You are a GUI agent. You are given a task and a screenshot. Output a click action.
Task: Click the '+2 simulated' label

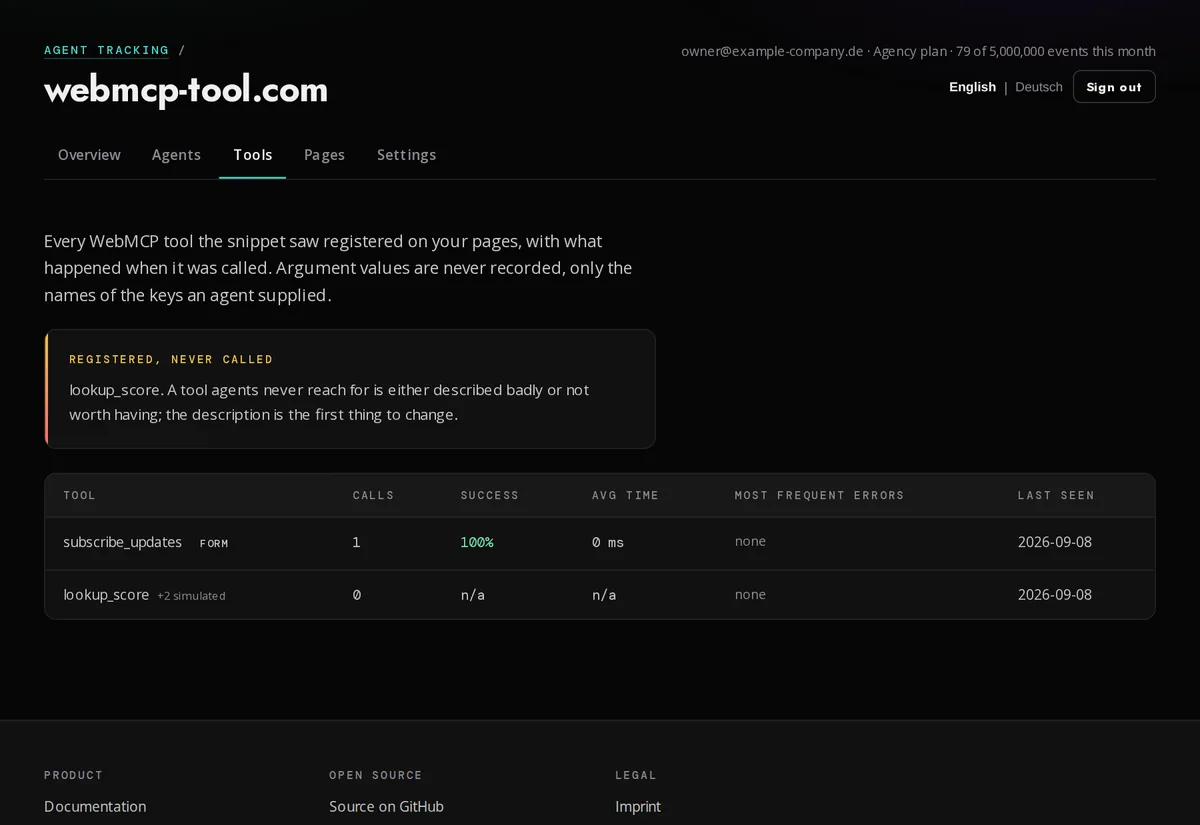[191, 595]
